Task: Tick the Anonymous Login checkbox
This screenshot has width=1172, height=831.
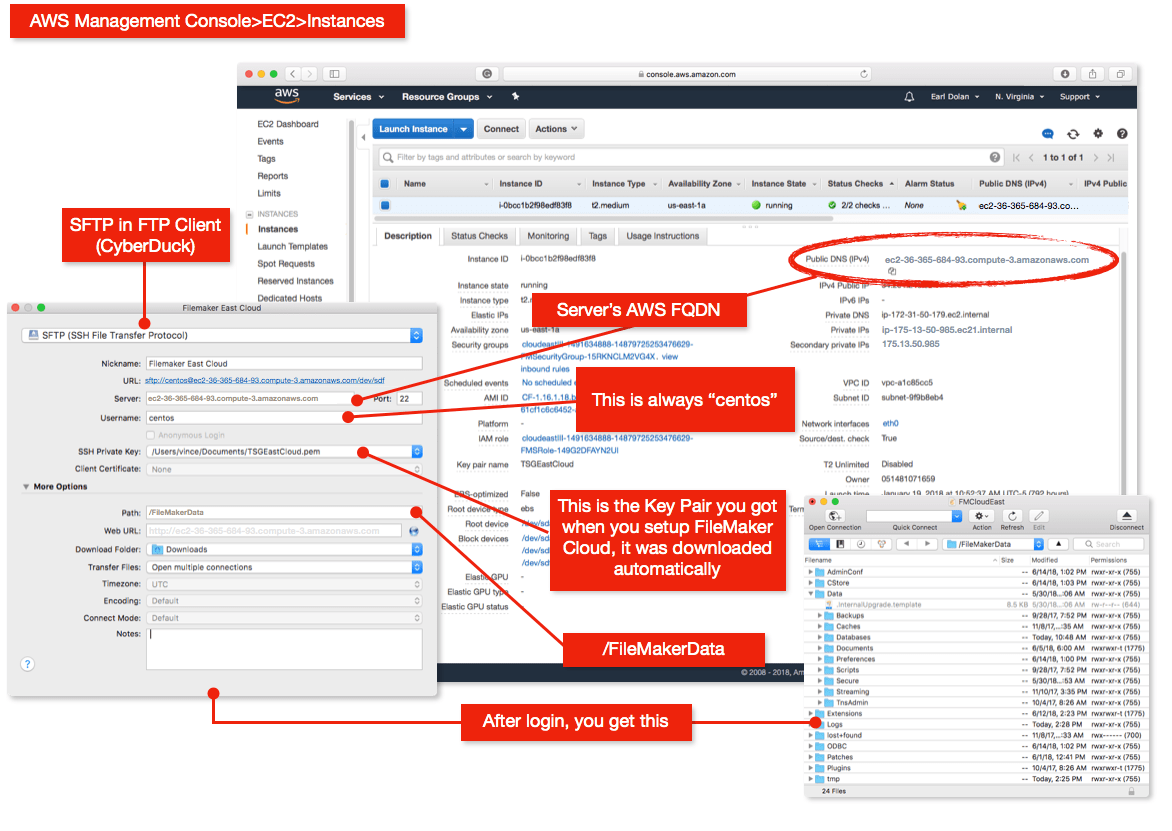Action: (x=150, y=435)
